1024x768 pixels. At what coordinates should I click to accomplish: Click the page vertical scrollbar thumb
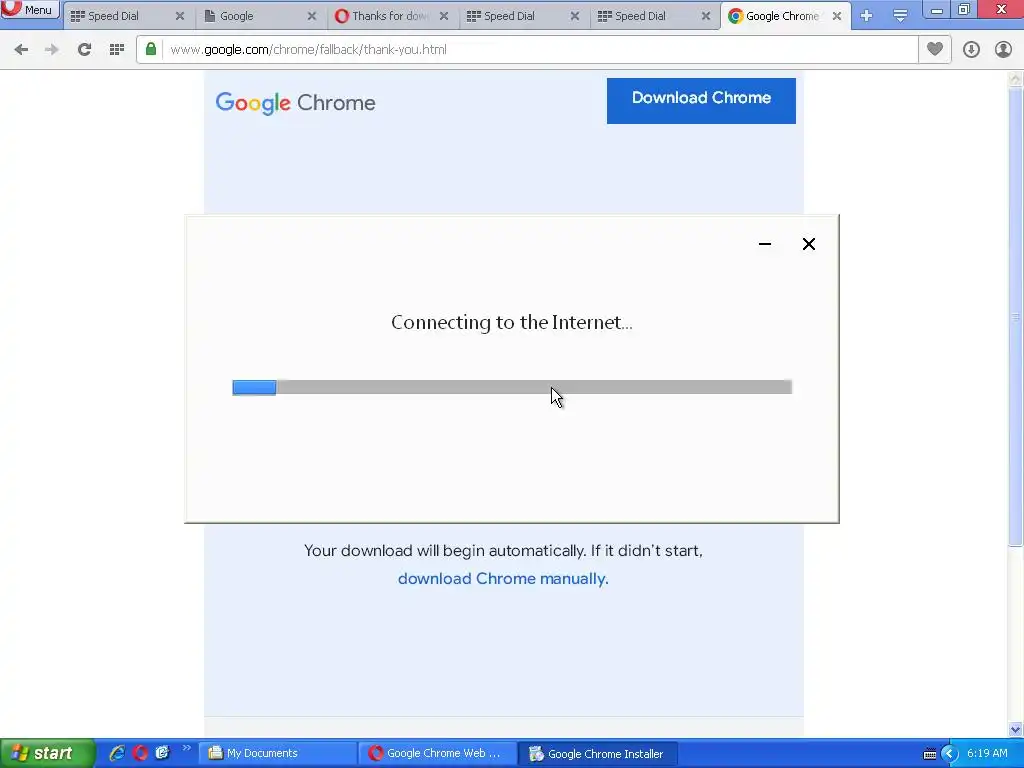tap(1015, 317)
